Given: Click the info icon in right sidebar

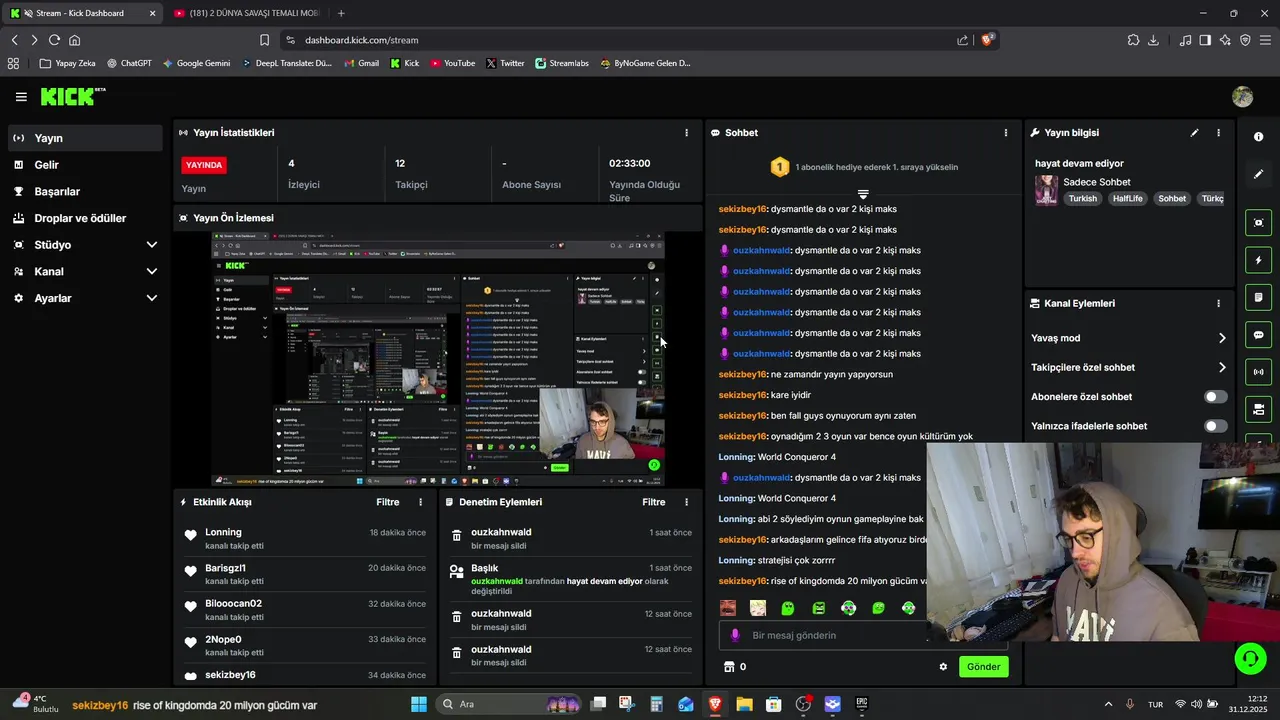Looking at the screenshot, I should 1258,137.
